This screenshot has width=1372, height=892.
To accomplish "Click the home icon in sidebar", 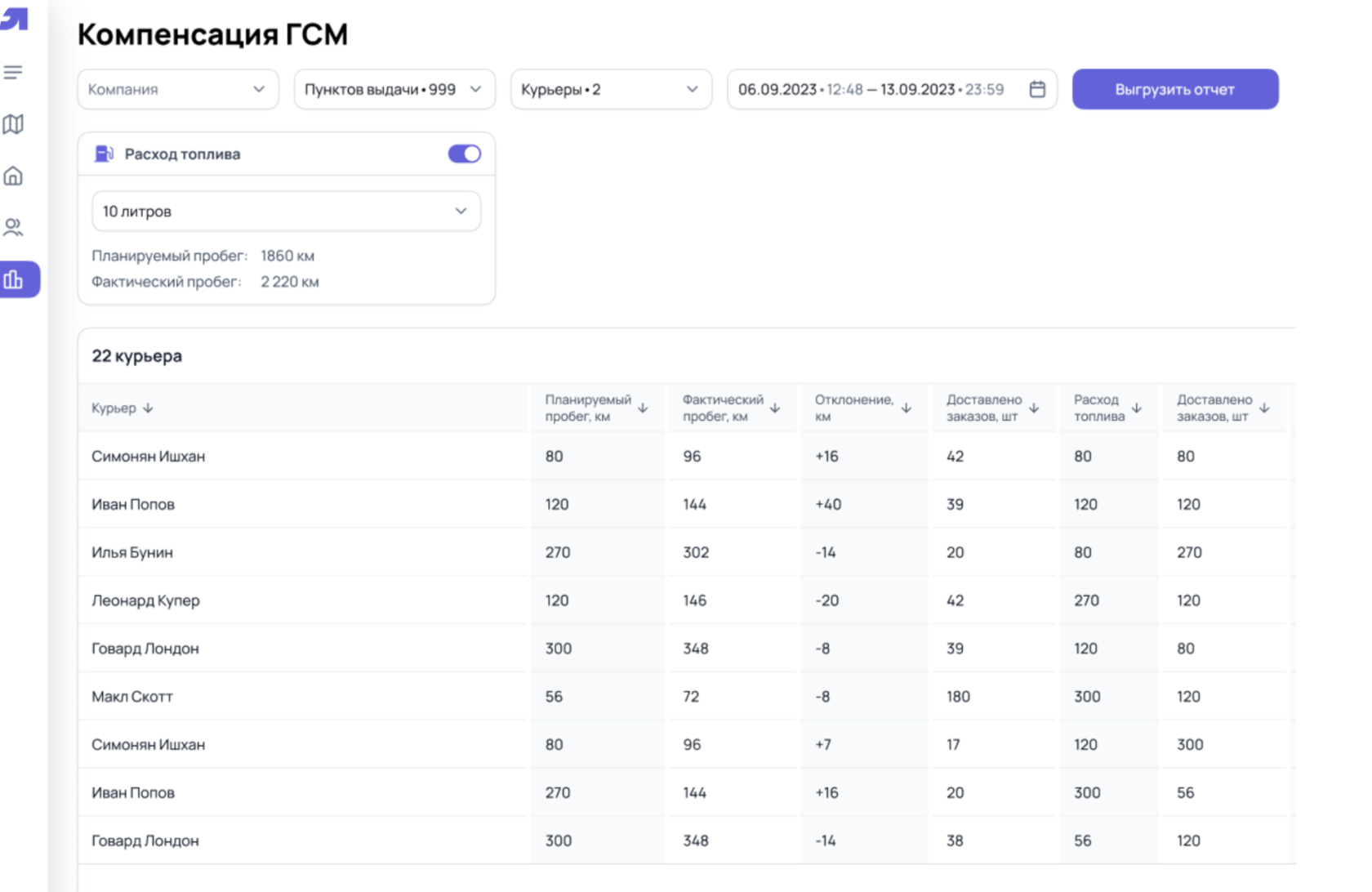I will [13, 176].
